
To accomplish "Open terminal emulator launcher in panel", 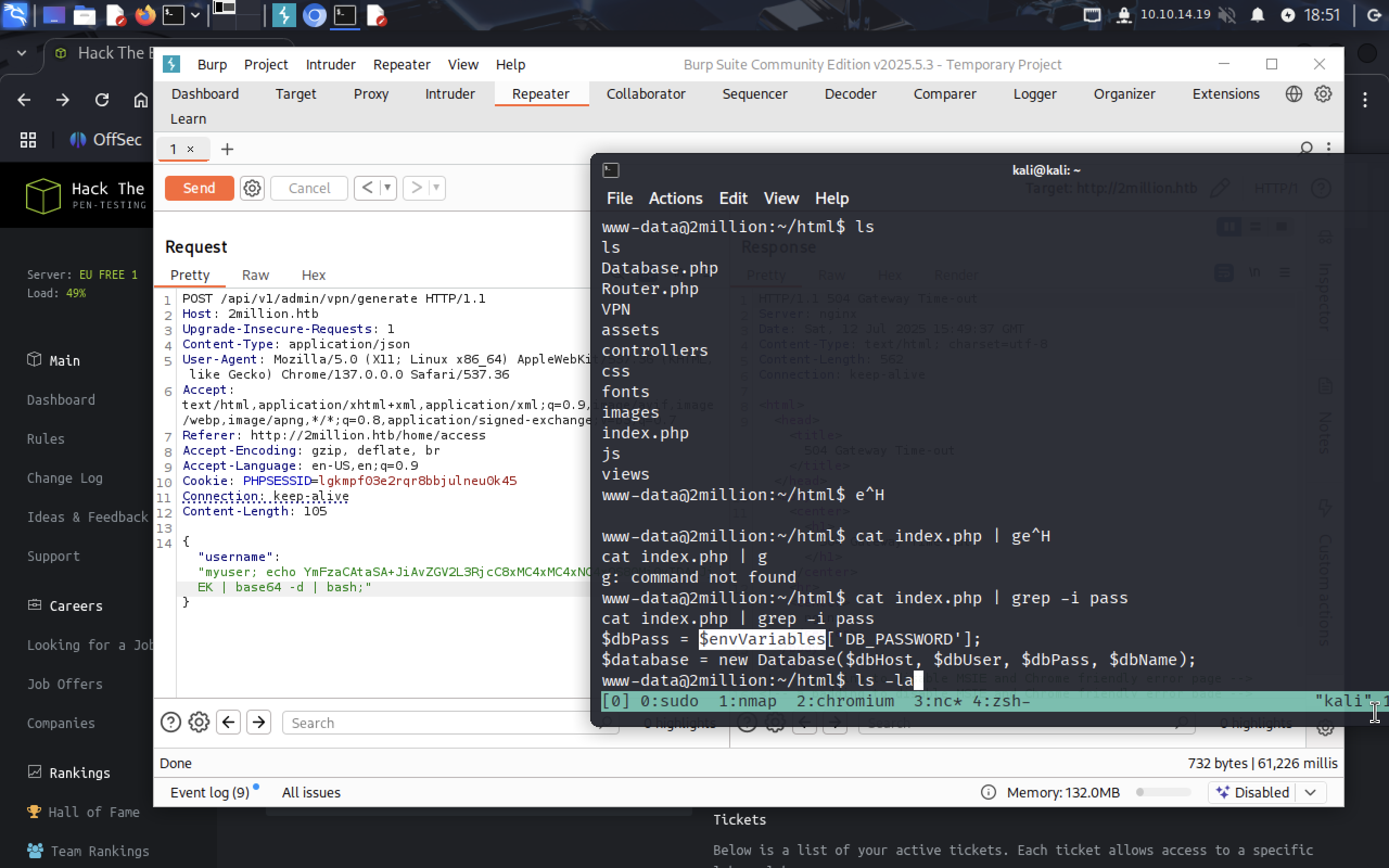I will [173, 15].
